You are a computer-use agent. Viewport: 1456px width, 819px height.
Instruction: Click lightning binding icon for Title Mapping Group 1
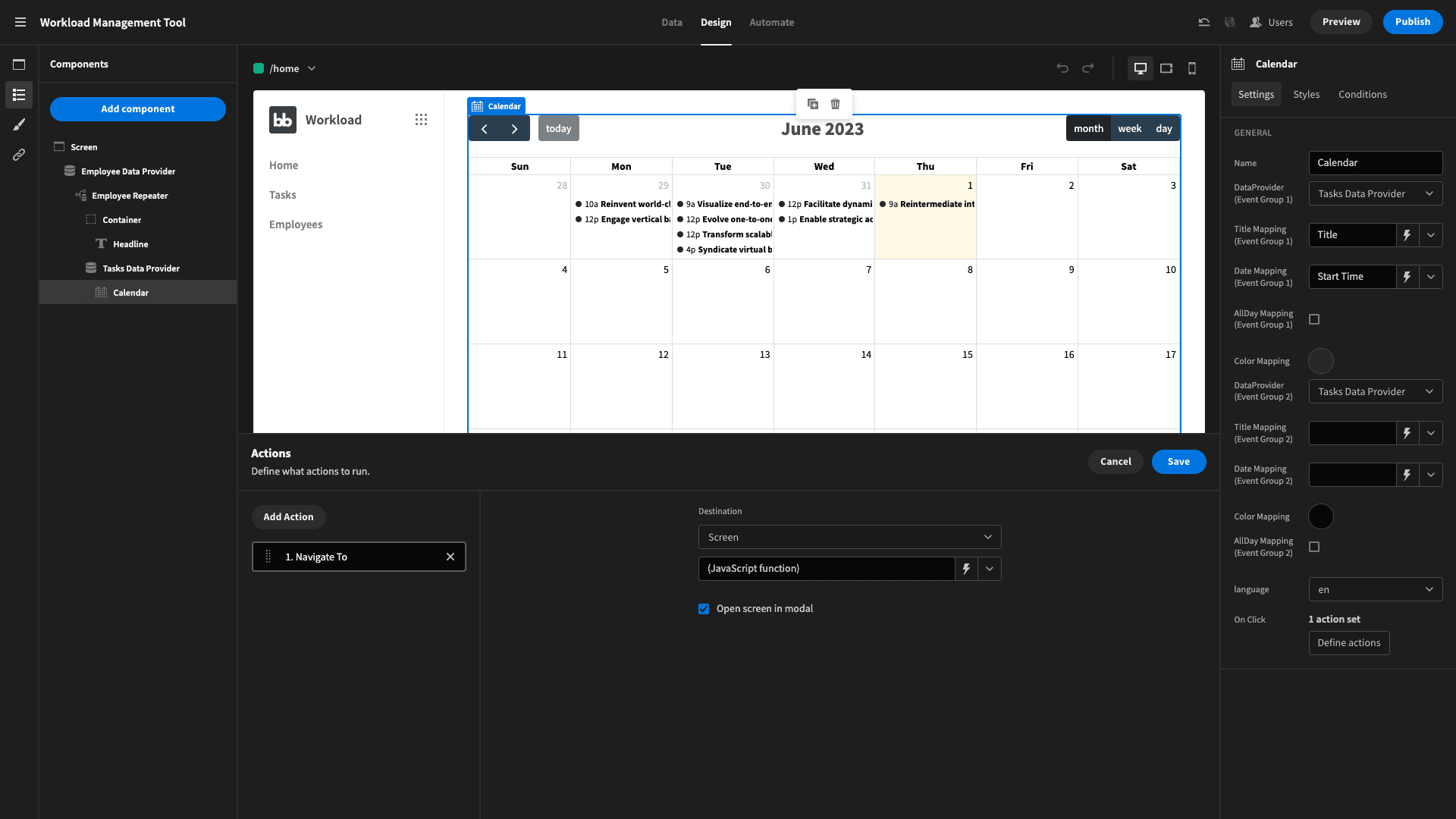pyautogui.click(x=1407, y=235)
